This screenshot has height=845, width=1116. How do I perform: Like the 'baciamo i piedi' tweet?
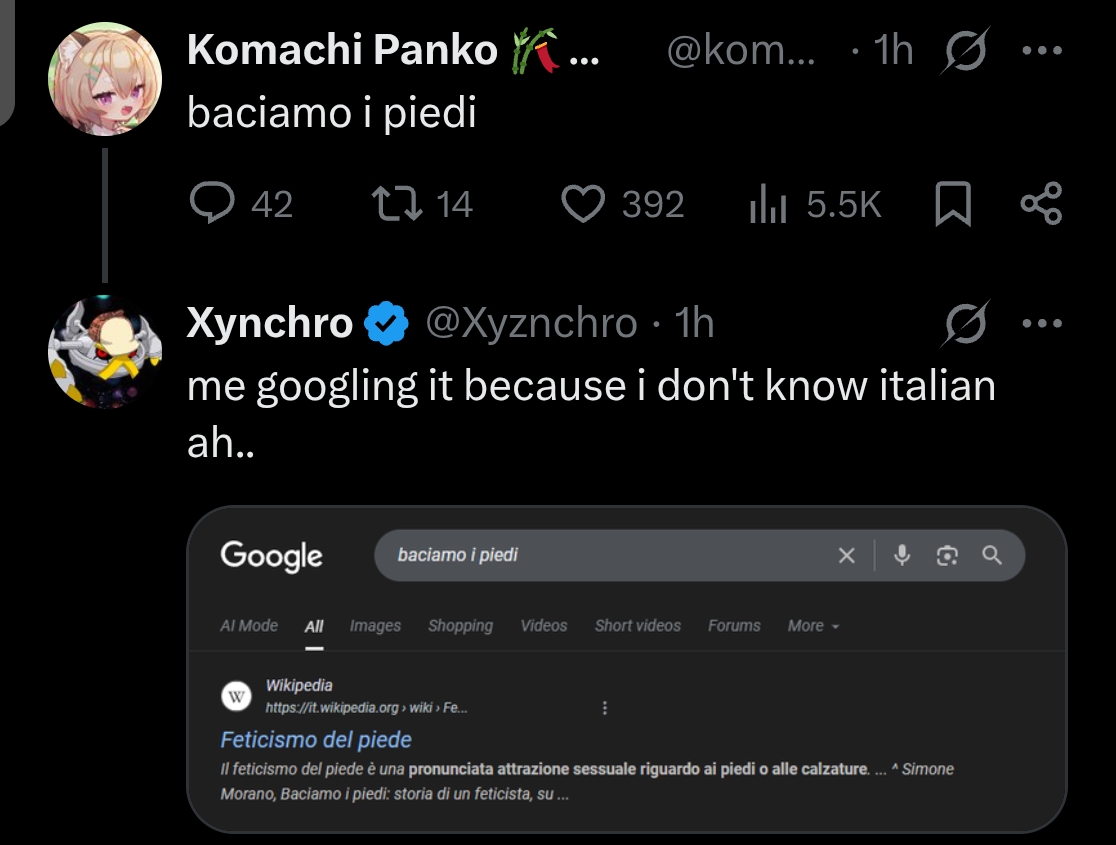(x=584, y=204)
